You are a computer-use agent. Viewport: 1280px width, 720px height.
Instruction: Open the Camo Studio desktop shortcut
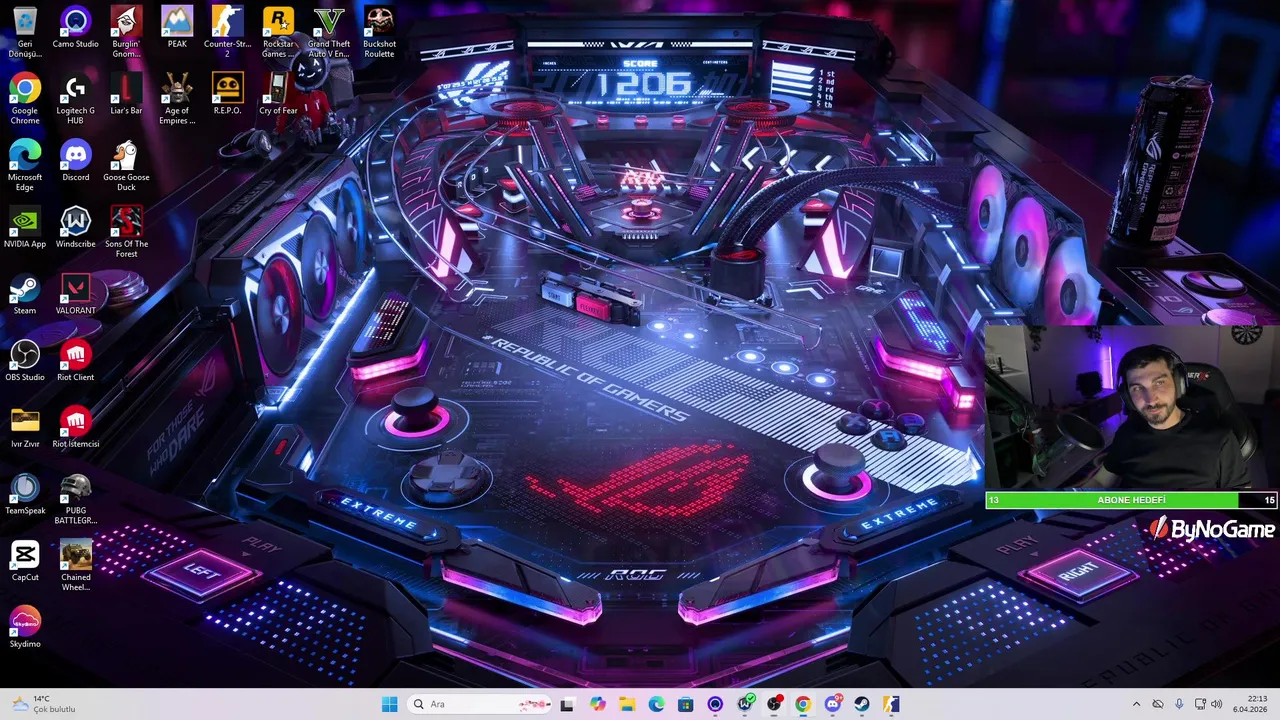point(75,28)
